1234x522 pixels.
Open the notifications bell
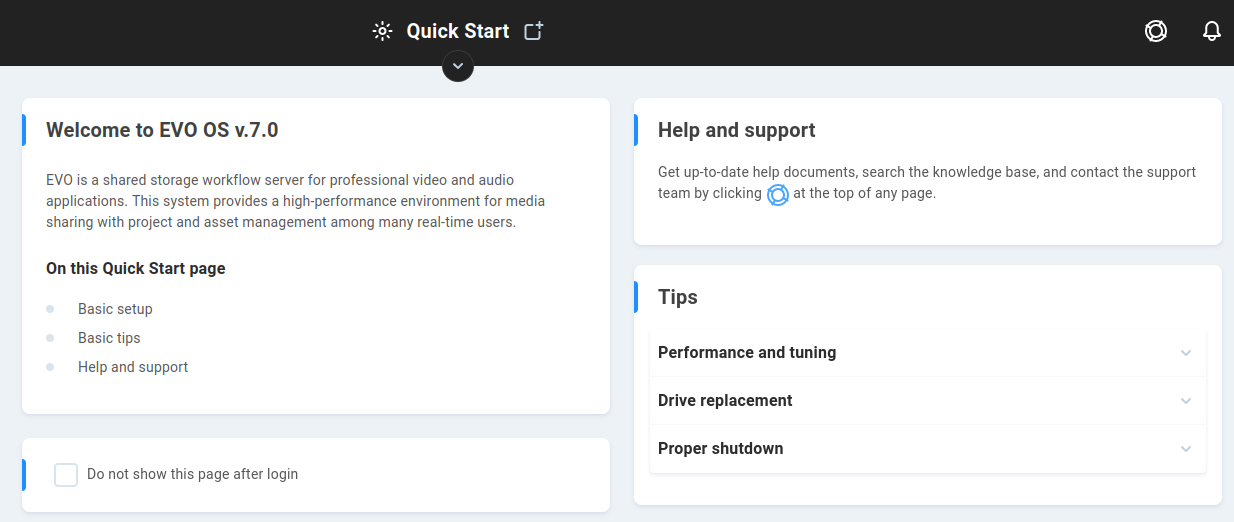point(1212,31)
